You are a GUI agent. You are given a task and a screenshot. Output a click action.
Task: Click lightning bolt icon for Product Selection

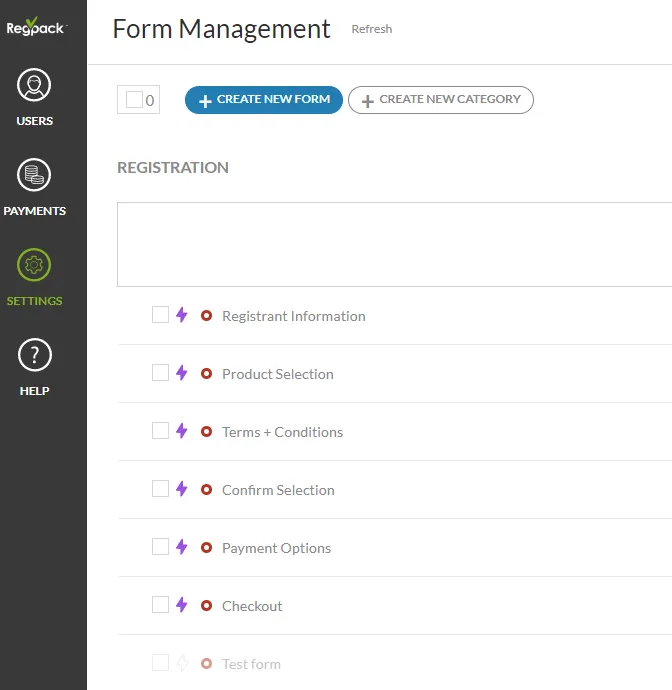point(182,373)
